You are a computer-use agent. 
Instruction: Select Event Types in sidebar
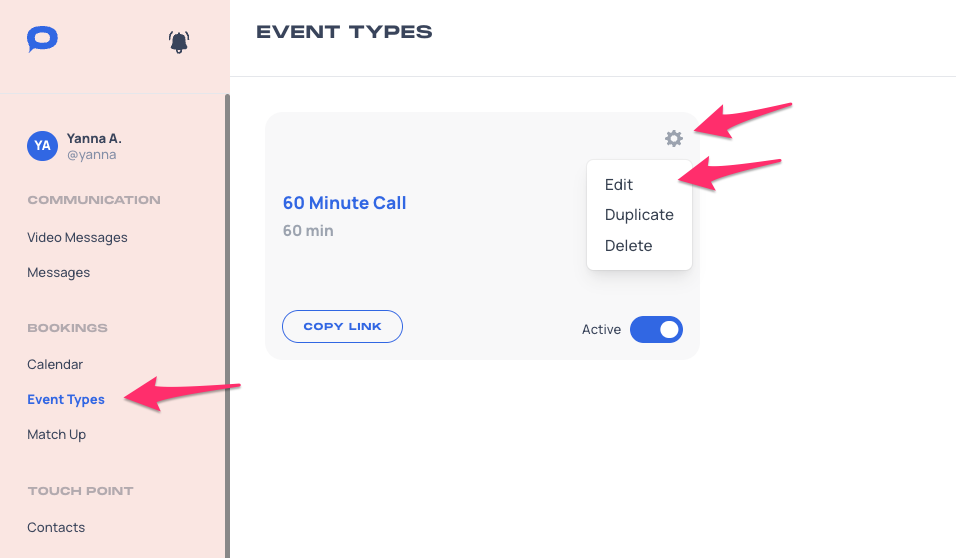(x=66, y=399)
